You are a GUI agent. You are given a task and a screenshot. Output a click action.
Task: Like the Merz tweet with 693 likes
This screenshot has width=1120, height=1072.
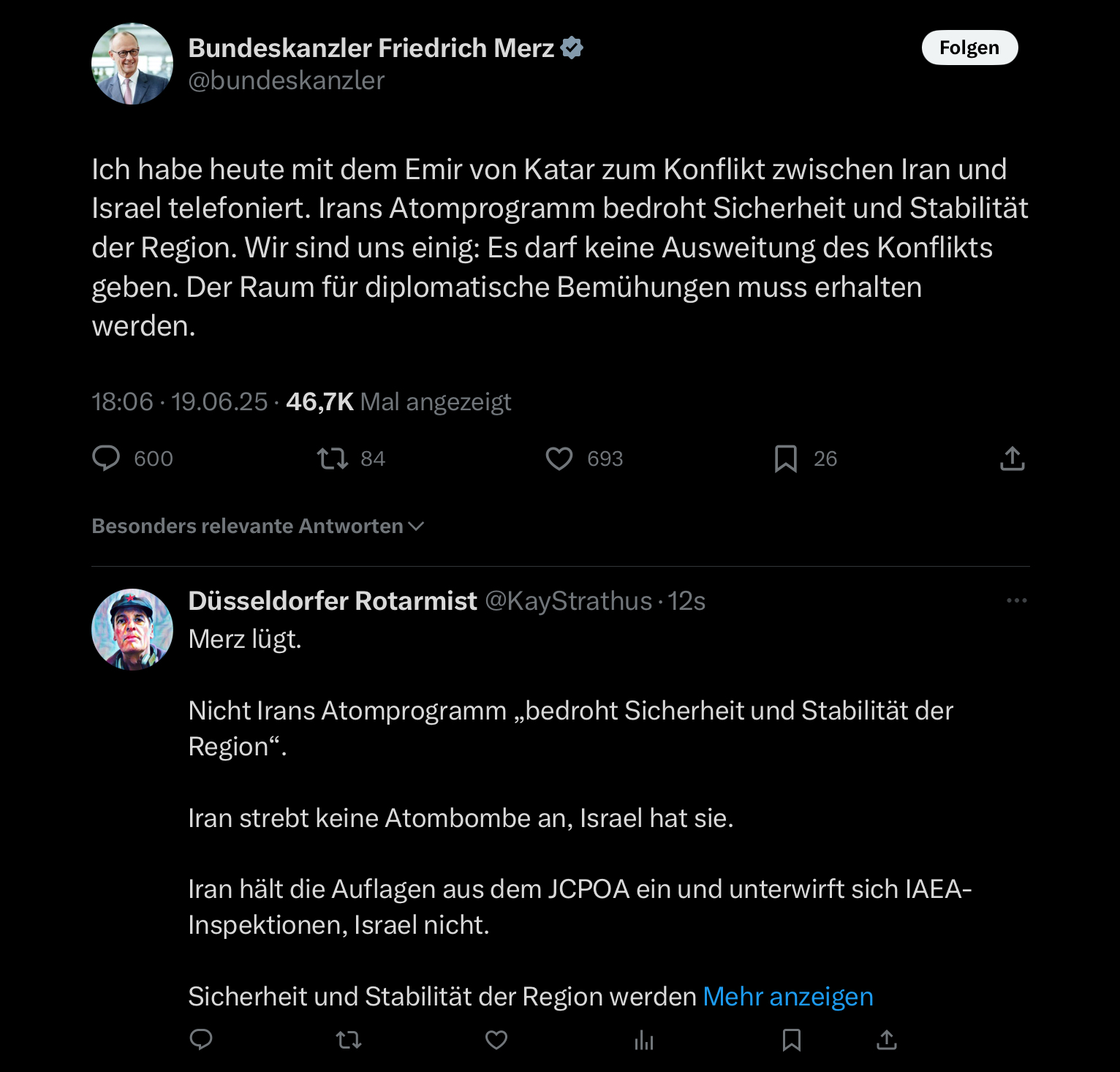click(559, 458)
